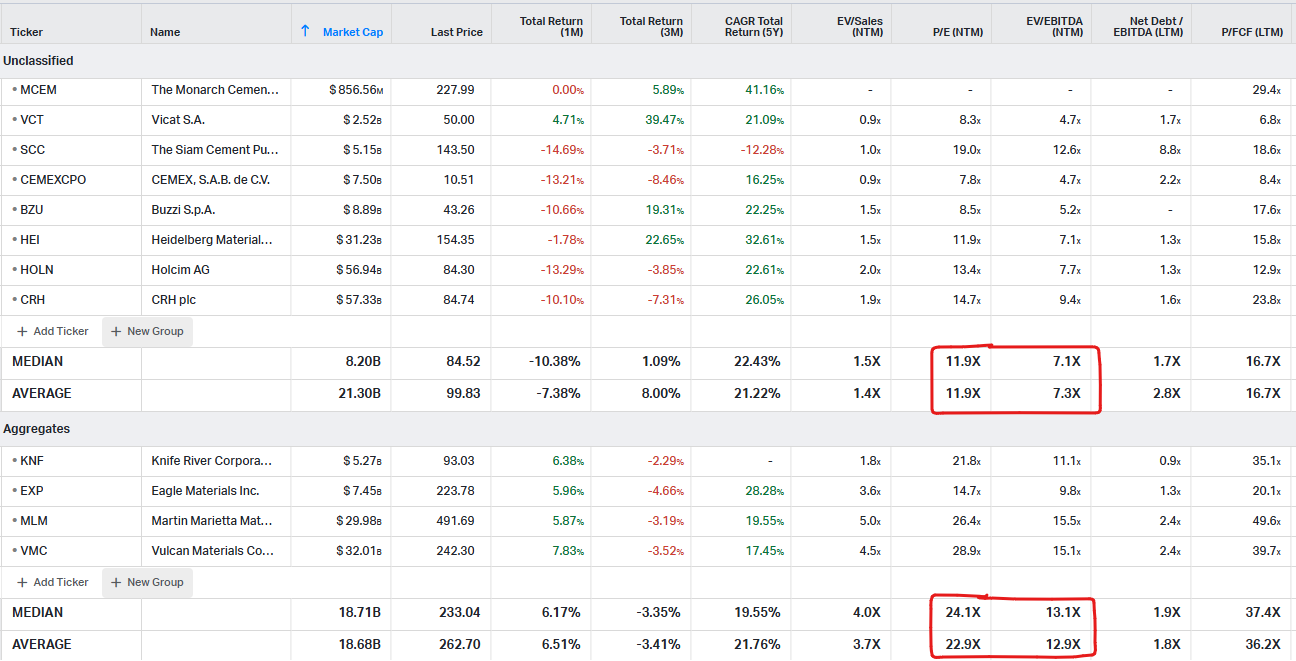
Task: Open the HOLN ticker row
Action: pos(36,270)
